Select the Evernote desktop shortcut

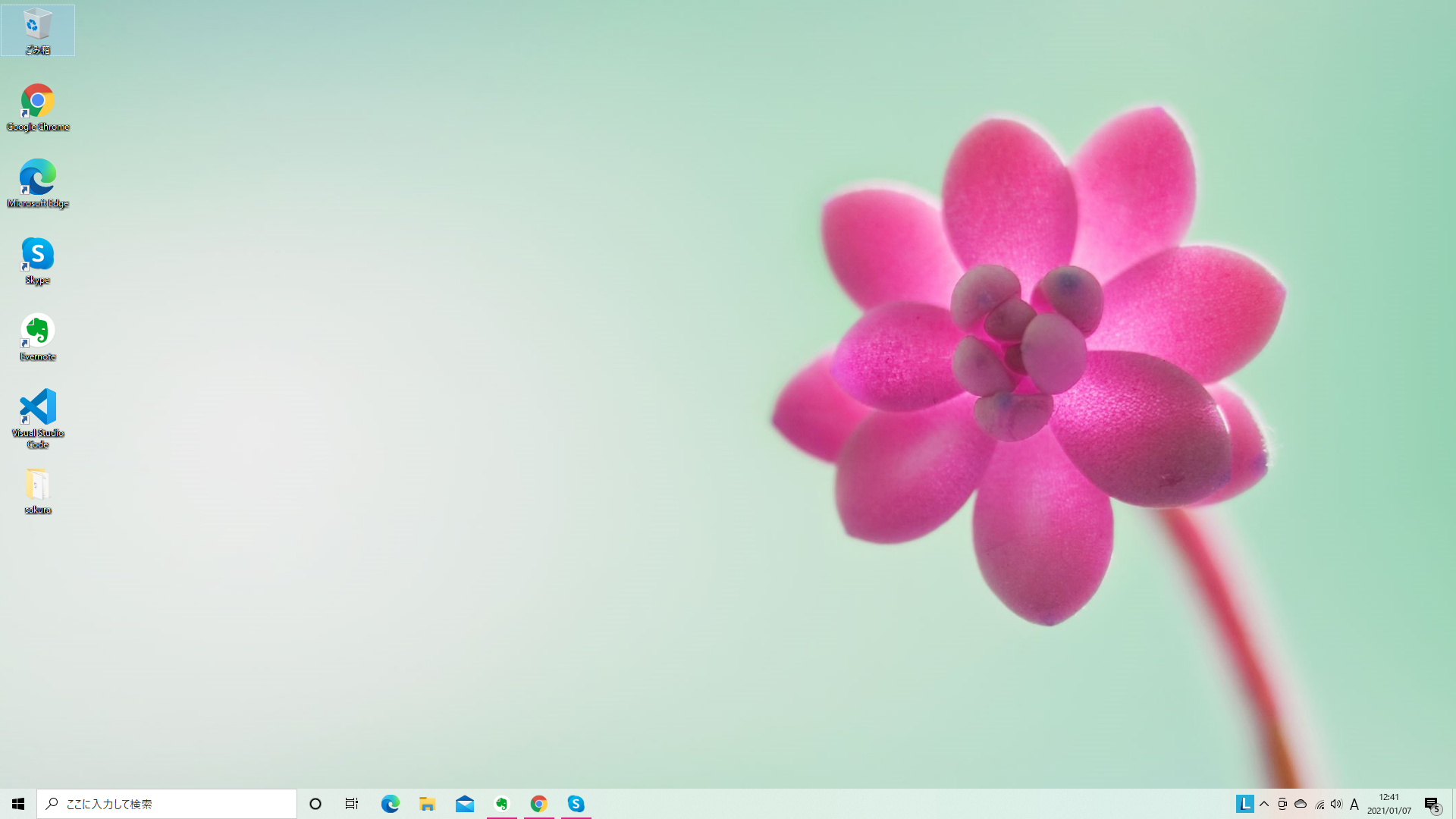click(x=37, y=337)
